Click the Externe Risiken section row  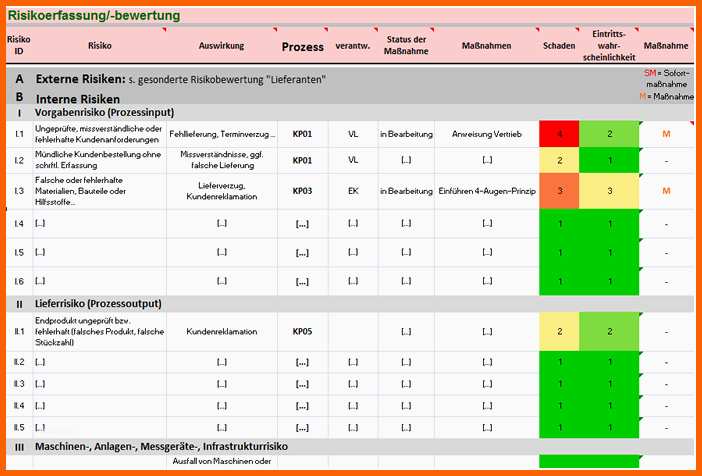[180, 78]
